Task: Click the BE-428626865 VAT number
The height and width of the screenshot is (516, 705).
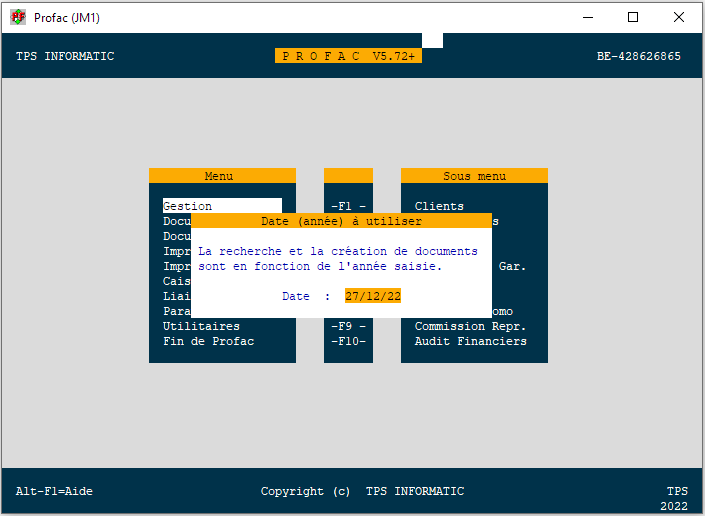Action: tap(638, 56)
